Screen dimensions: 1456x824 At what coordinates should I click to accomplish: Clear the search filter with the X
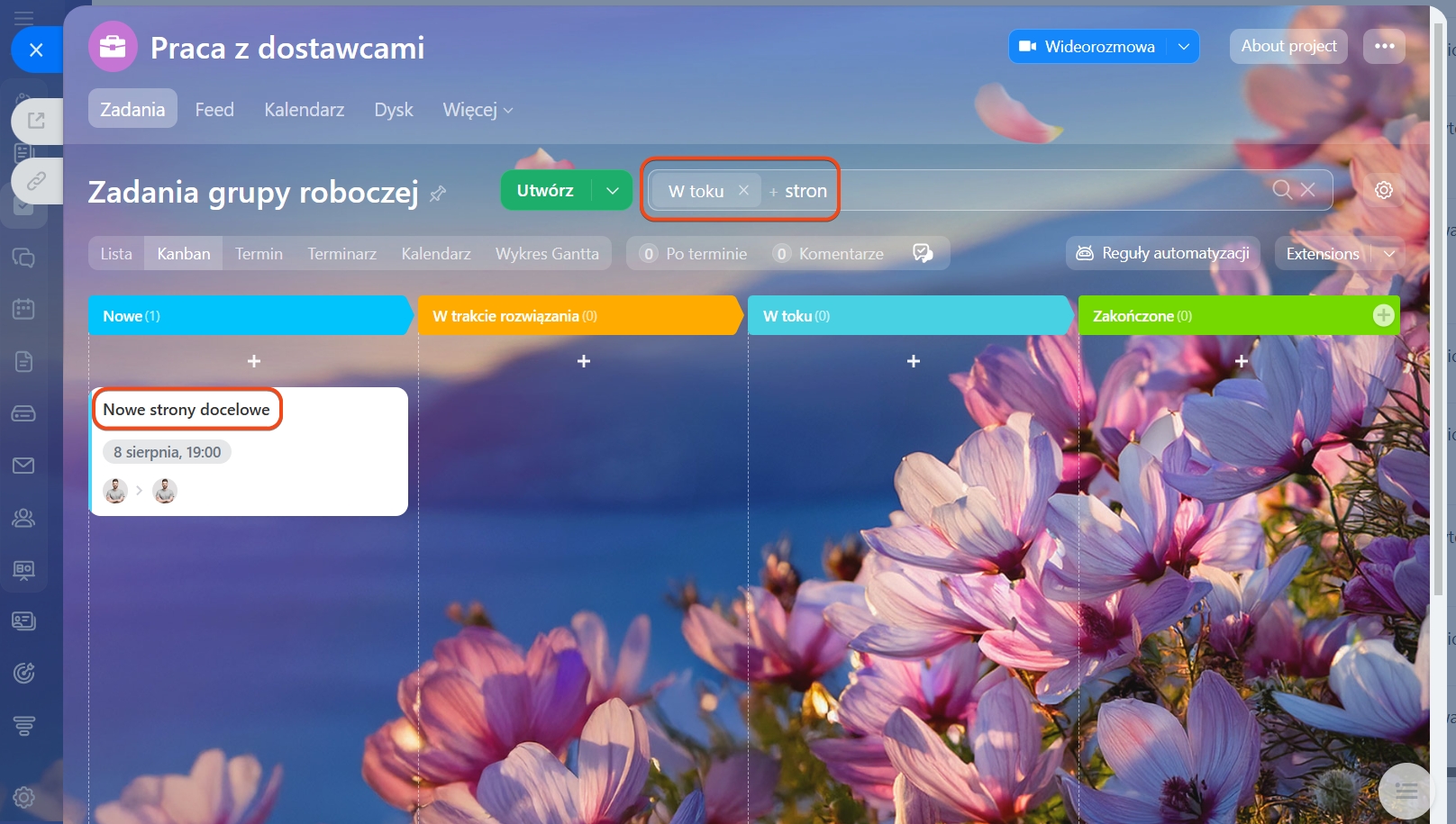tap(1308, 189)
